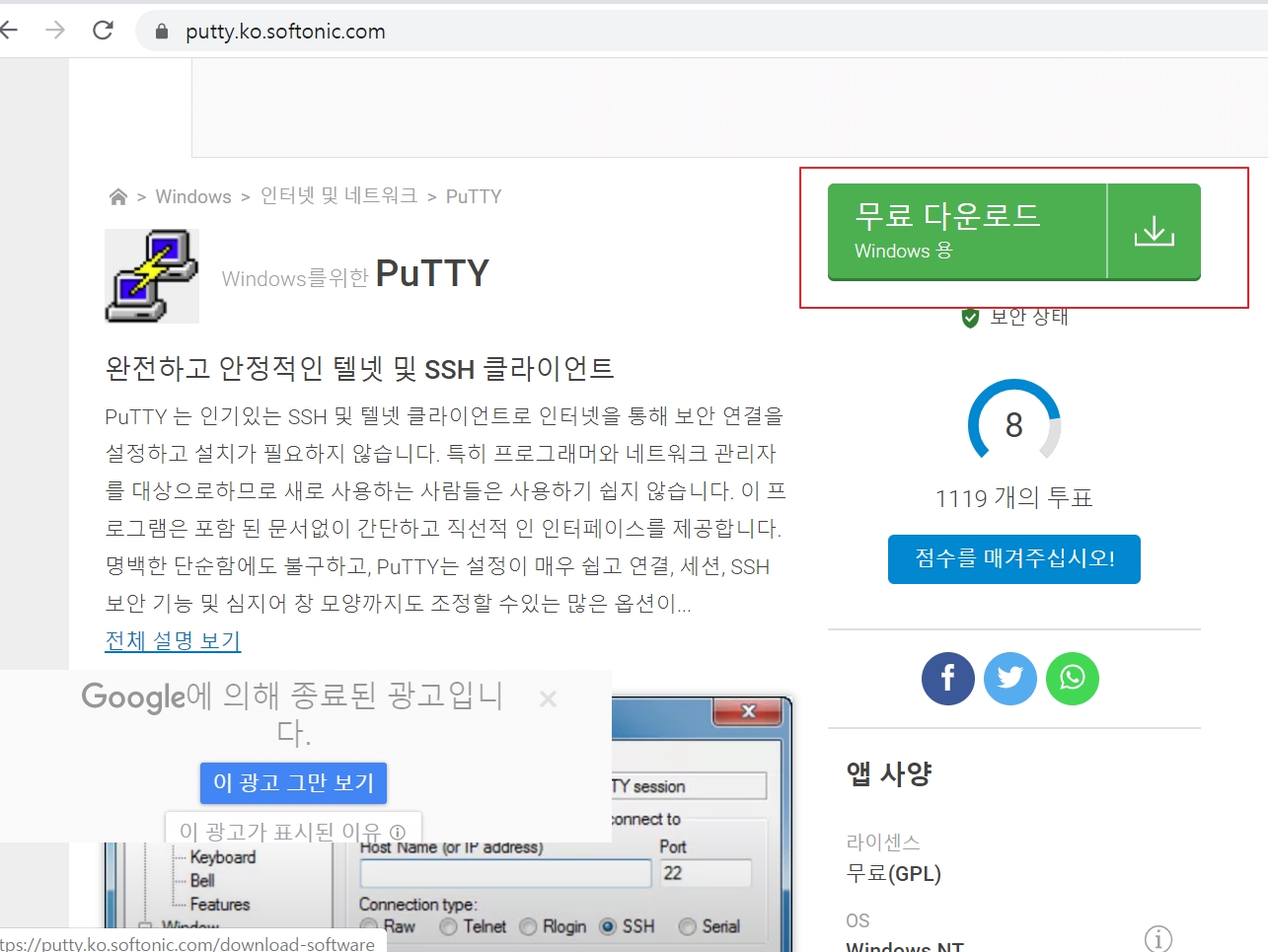Click the 점수를 매겨주십시오! button
Image resolution: width=1268 pixels, height=952 pixels.
[1014, 559]
